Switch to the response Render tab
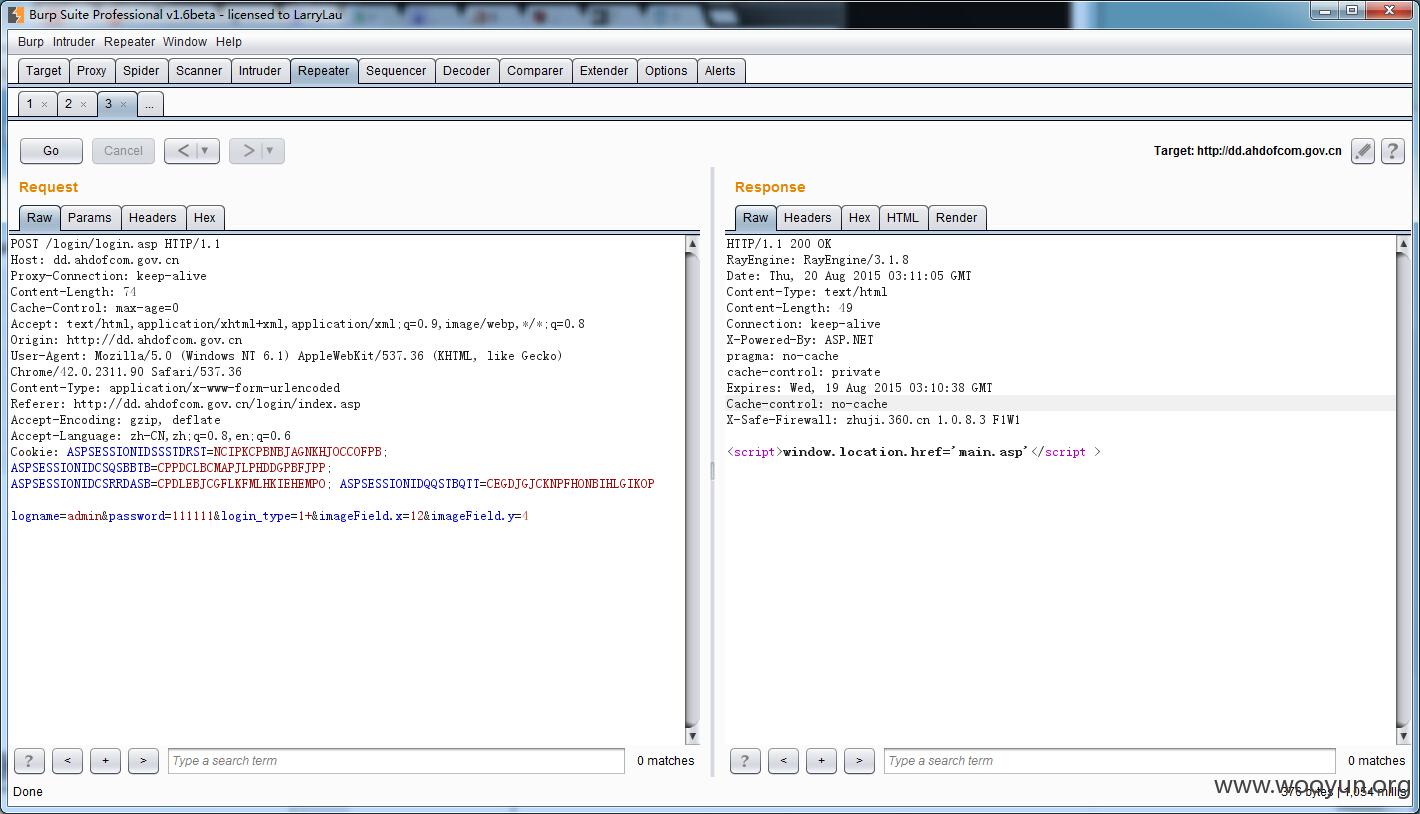This screenshot has width=1420, height=814. click(x=957, y=218)
